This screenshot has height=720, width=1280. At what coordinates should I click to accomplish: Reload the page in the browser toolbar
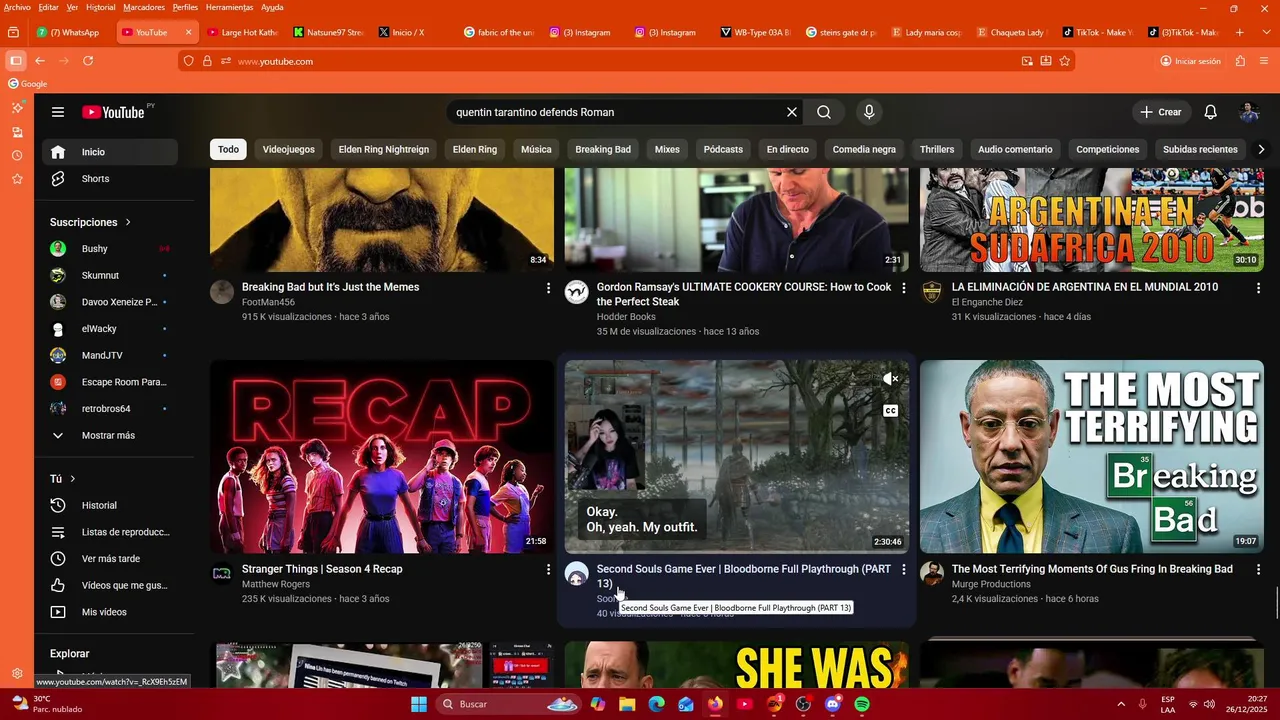pyautogui.click(x=88, y=61)
